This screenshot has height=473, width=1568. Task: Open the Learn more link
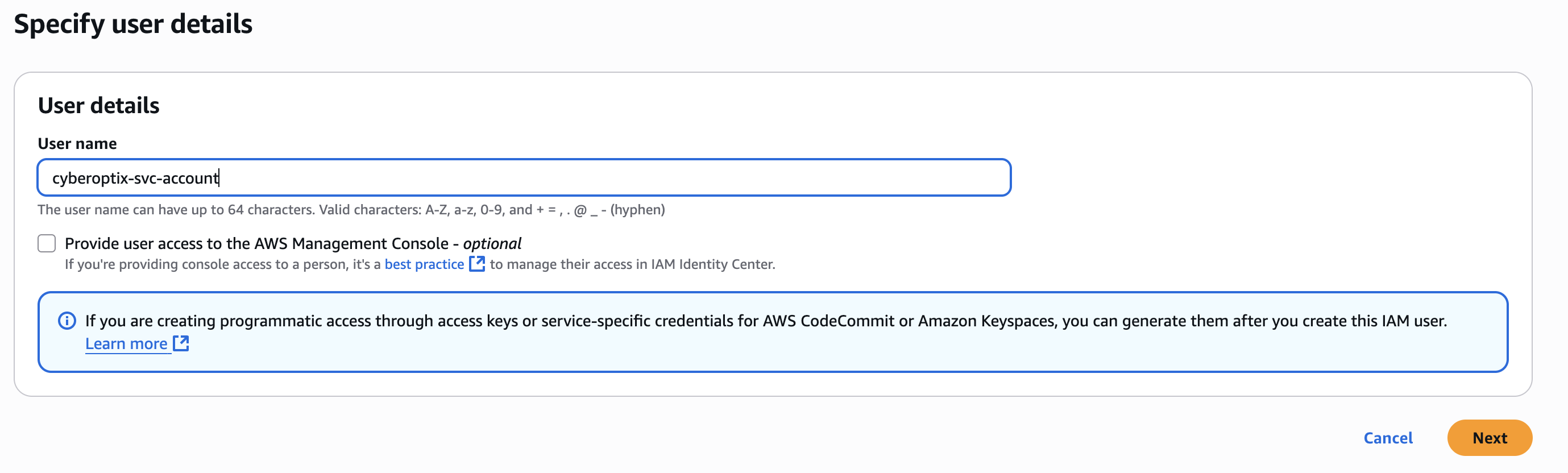[x=126, y=343]
